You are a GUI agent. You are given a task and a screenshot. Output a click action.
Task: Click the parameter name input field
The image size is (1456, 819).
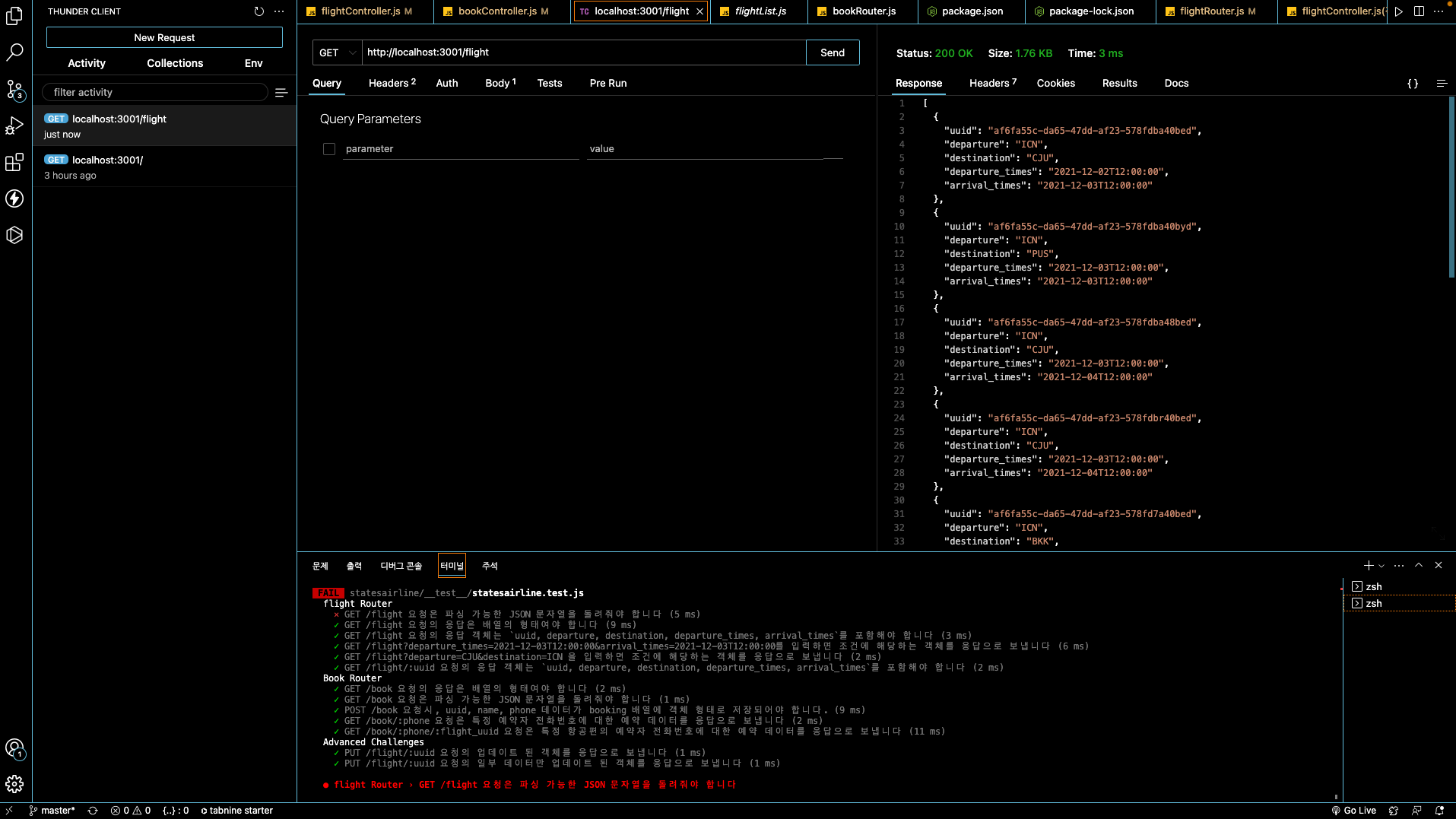click(x=461, y=149)
